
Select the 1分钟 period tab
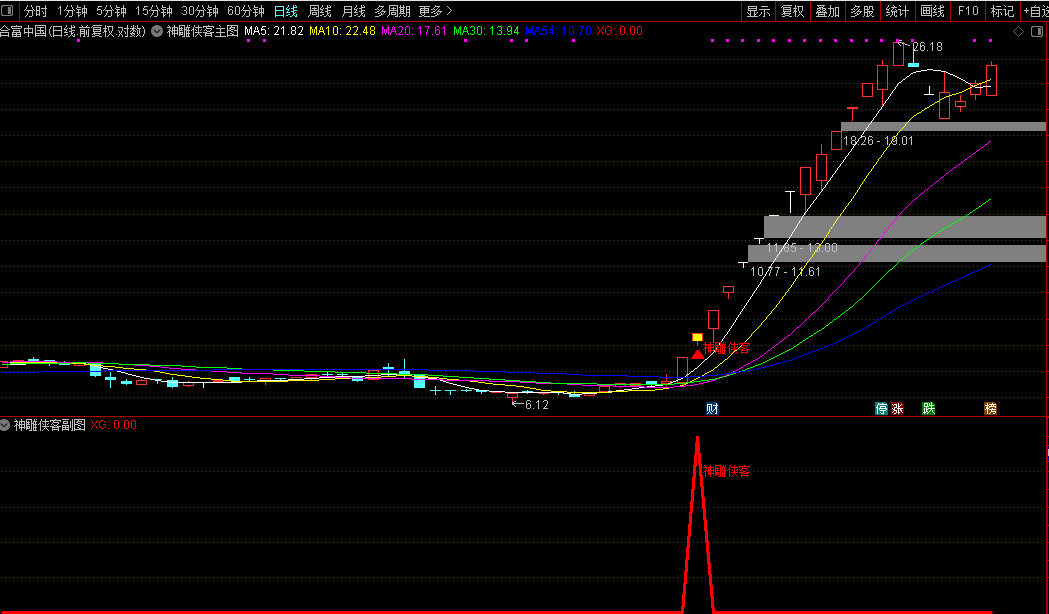pos(72,11)
